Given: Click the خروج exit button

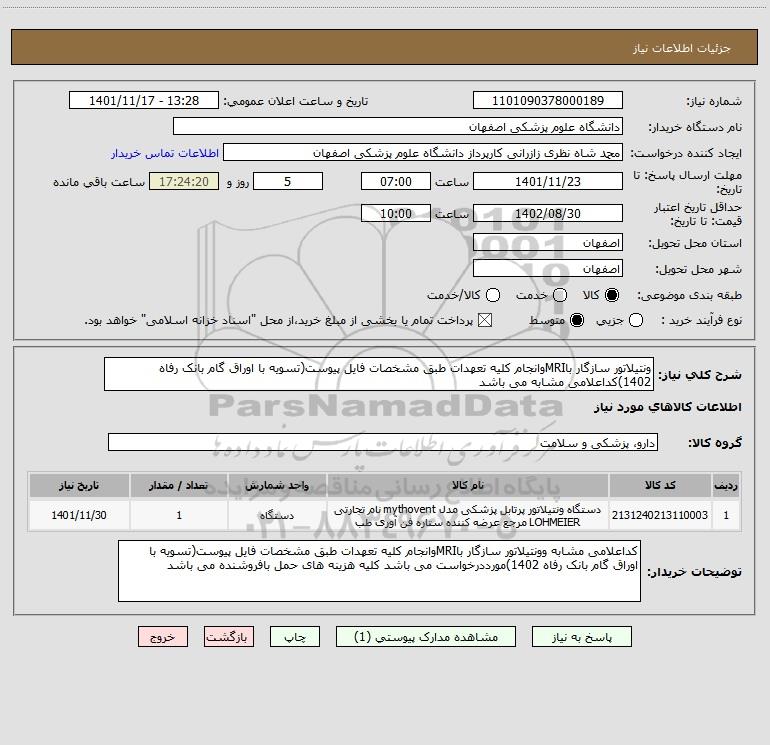Looking at the screenshot, I should [163, 637].
